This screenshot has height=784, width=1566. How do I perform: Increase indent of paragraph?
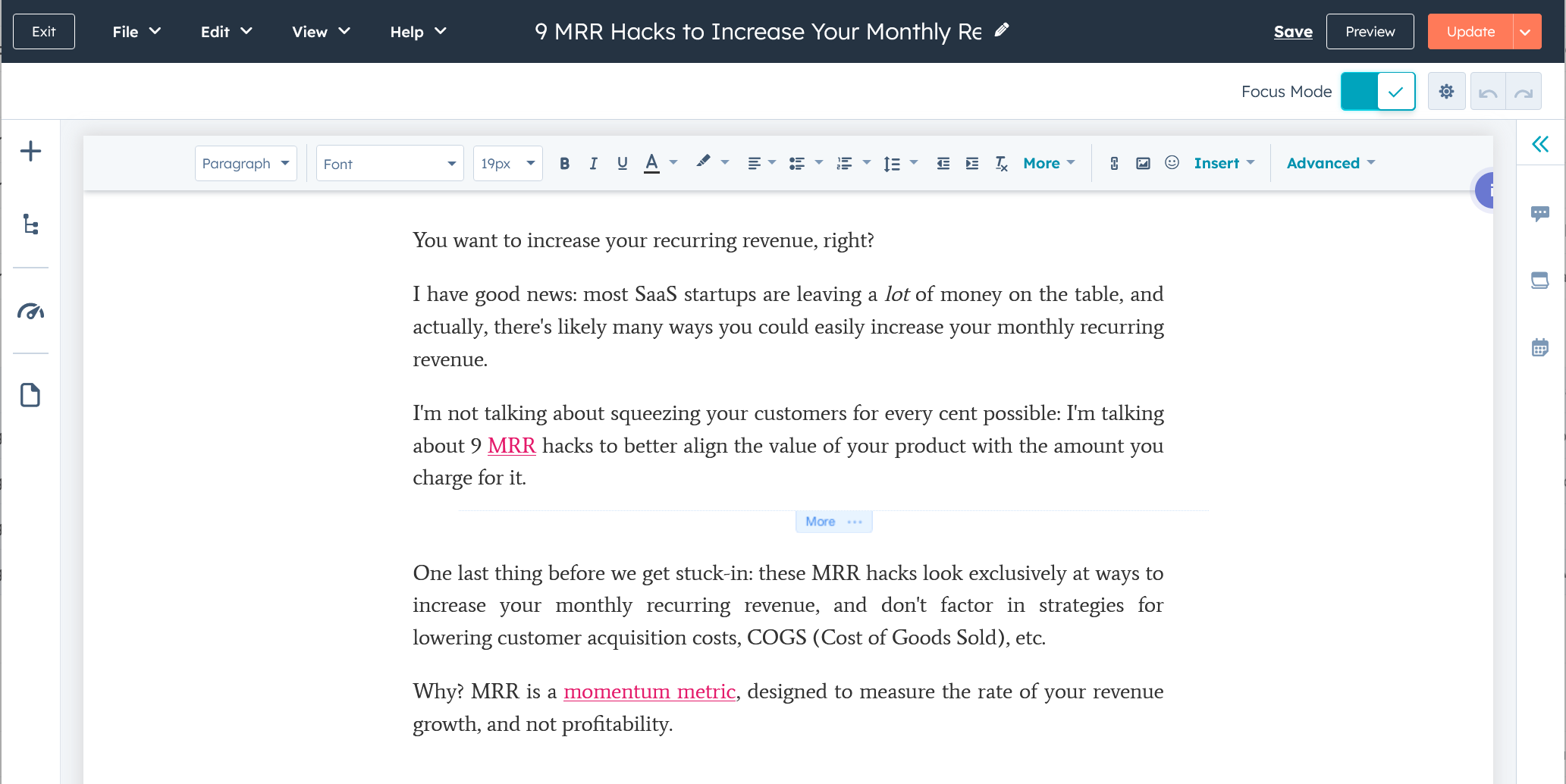(x=972, y=163)
